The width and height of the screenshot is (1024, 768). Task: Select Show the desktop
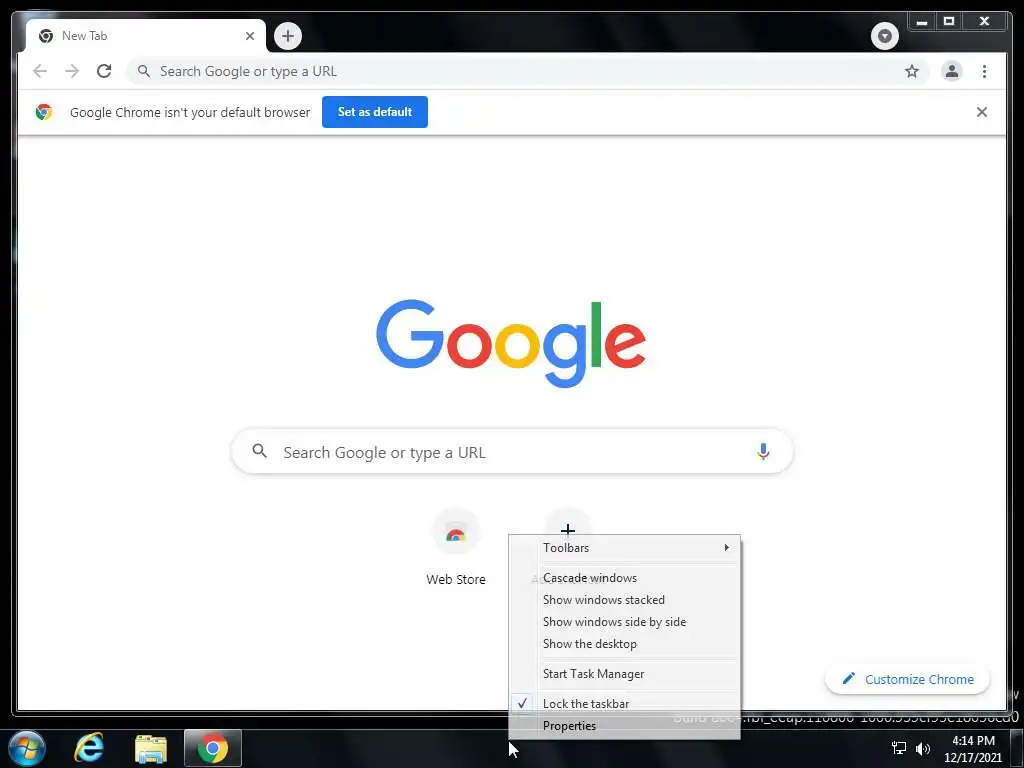tap(625, 644)
